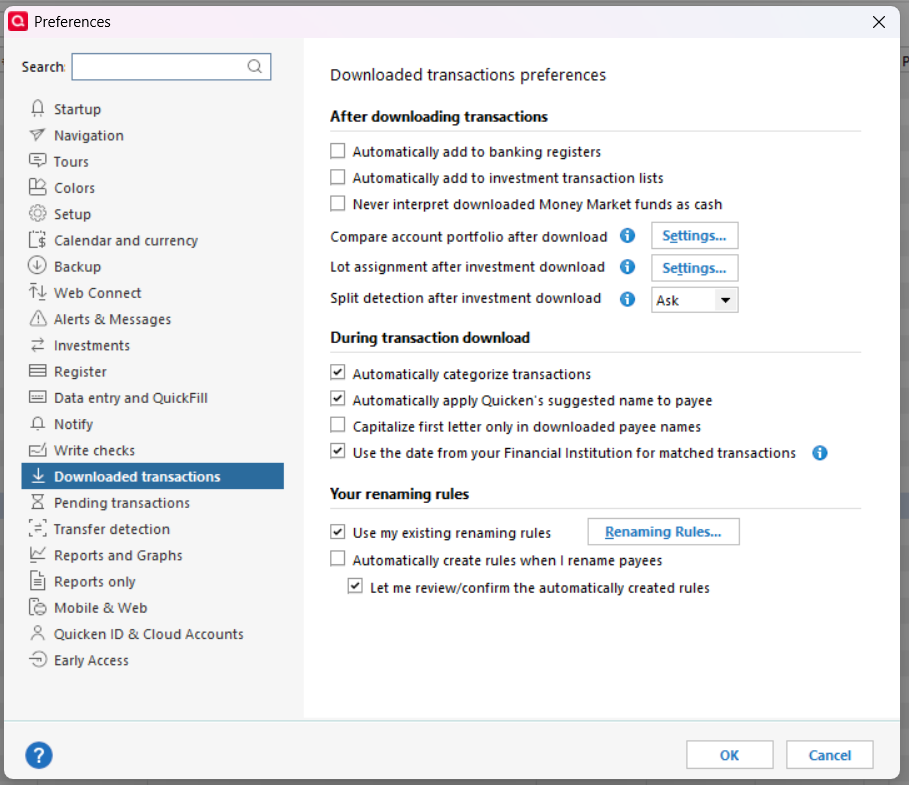
Task: Click the Quicken ID person icon
Action: click(38, 633)
